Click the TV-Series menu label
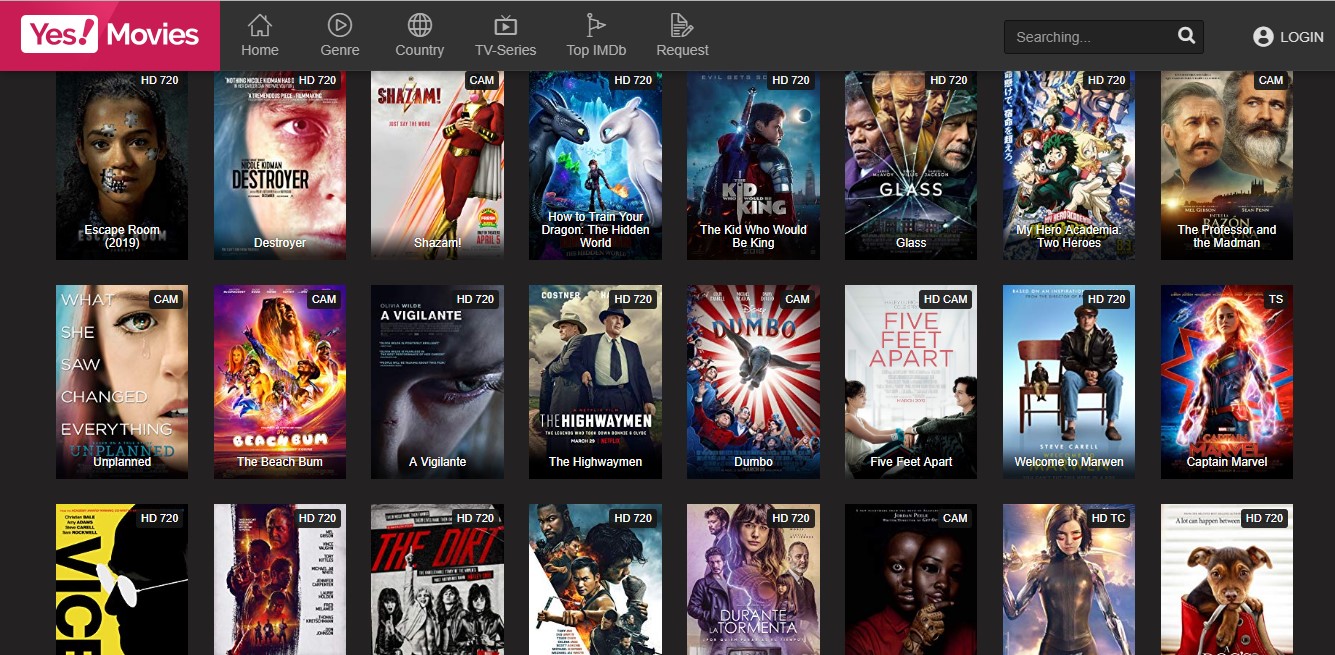The height and width of the screenshot is (655, 1335). click(505, 50)
